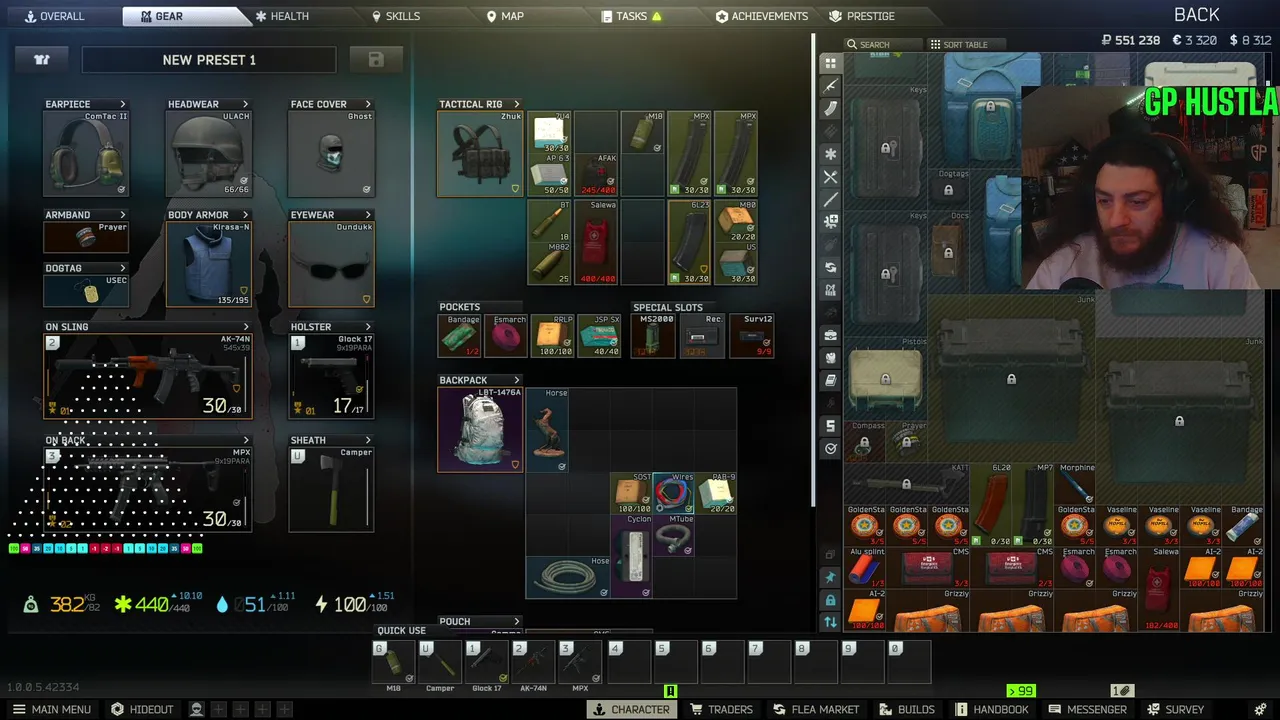Image resolution: width=1280 pixels, height=720 pixels.
Task: Select the MTube item in the backpack
Action: click(x=673, y=535)
